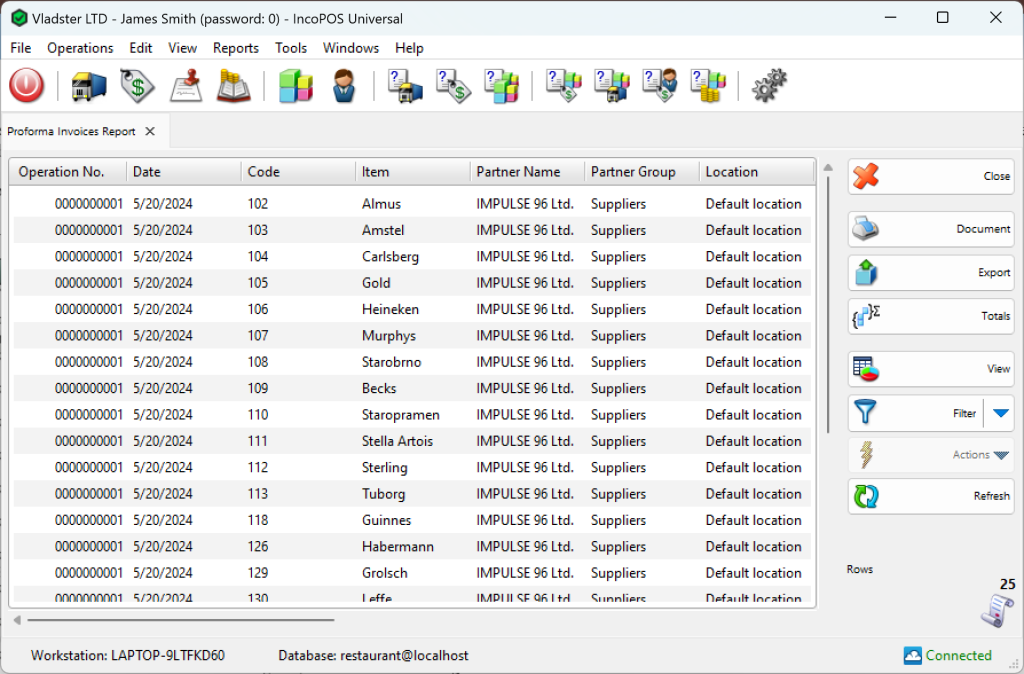The height and width of the screenshot is (674, 1024).
Task: Click the red power exit icon
Action: [x=27, y=86]
